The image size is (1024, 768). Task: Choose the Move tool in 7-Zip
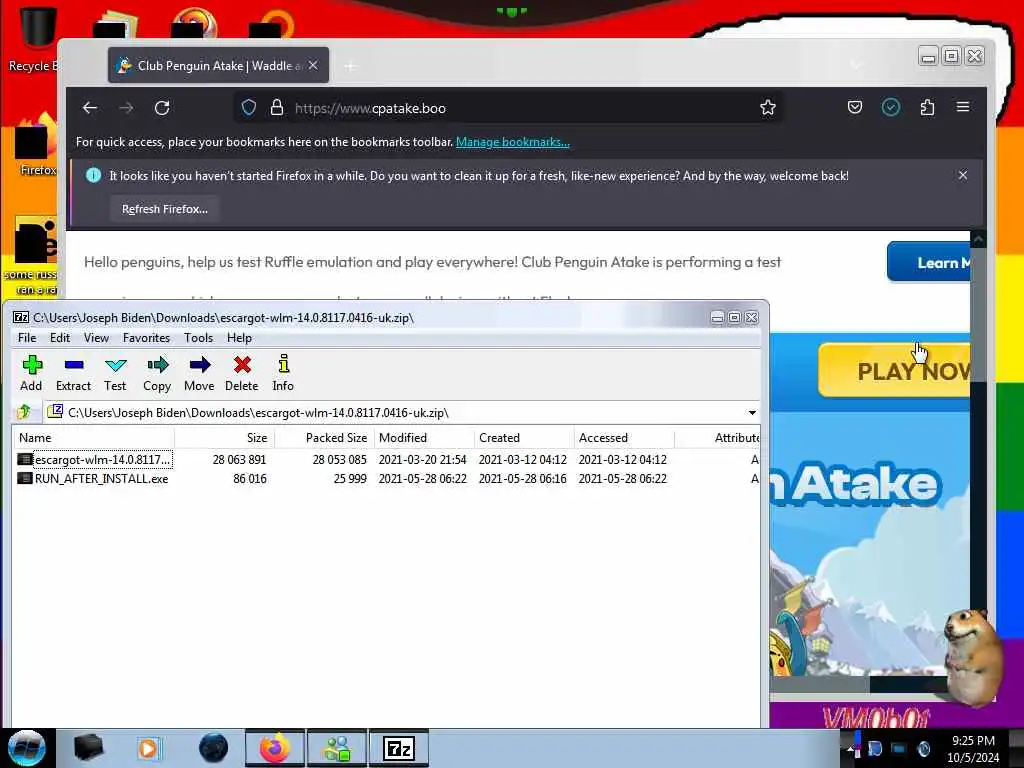199,374
